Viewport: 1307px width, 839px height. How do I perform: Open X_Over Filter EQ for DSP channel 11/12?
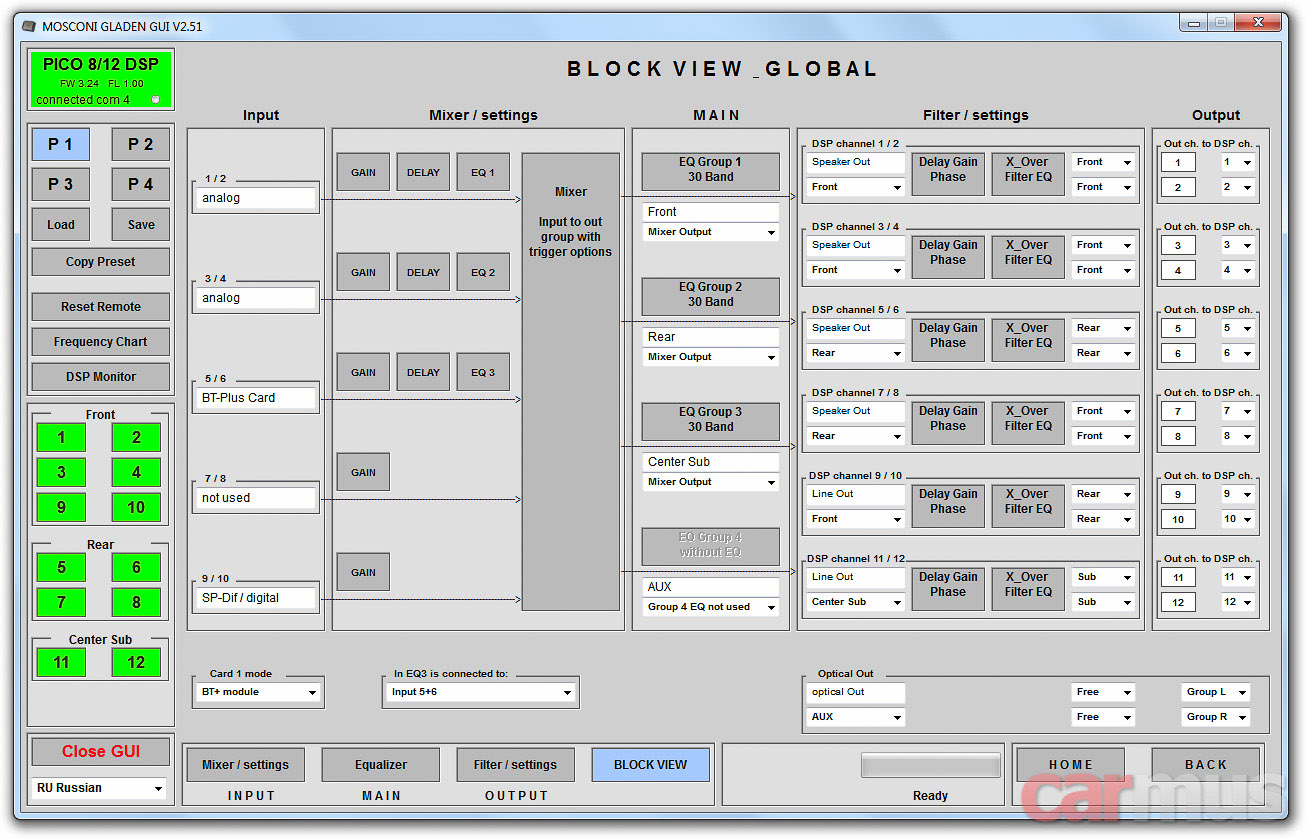pyautogui.click(x=1029, y=589)
